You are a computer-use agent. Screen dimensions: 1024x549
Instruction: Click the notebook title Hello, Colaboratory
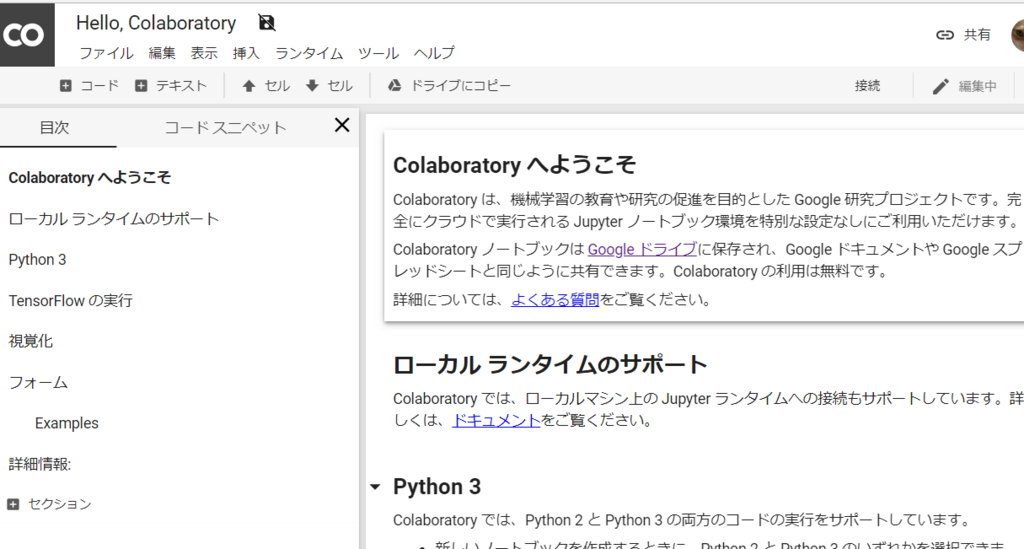[x=156, y=23]
